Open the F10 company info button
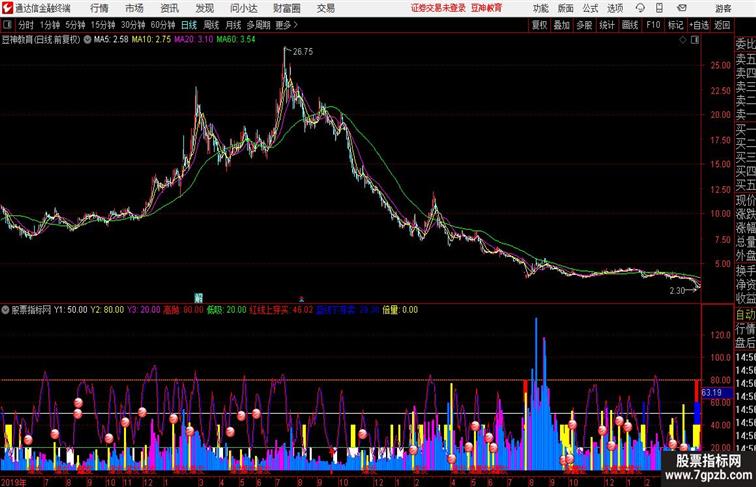This screenshot has width=756, height=487. point(653,25)
